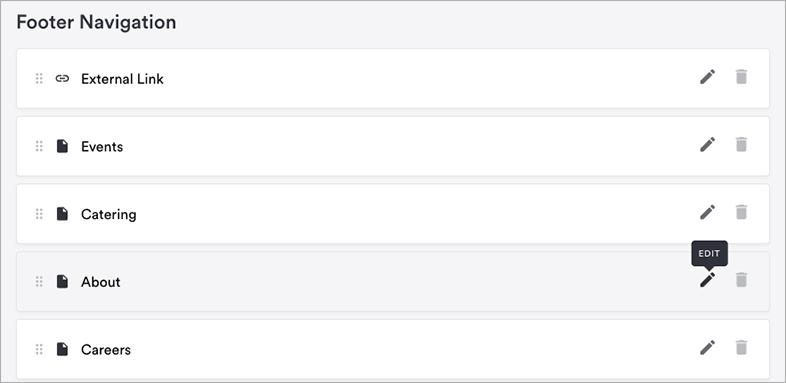Click the chain link icon beside External Link
Image resolution: width=786 pixels, height=383 pixels.
pos(62,79)
